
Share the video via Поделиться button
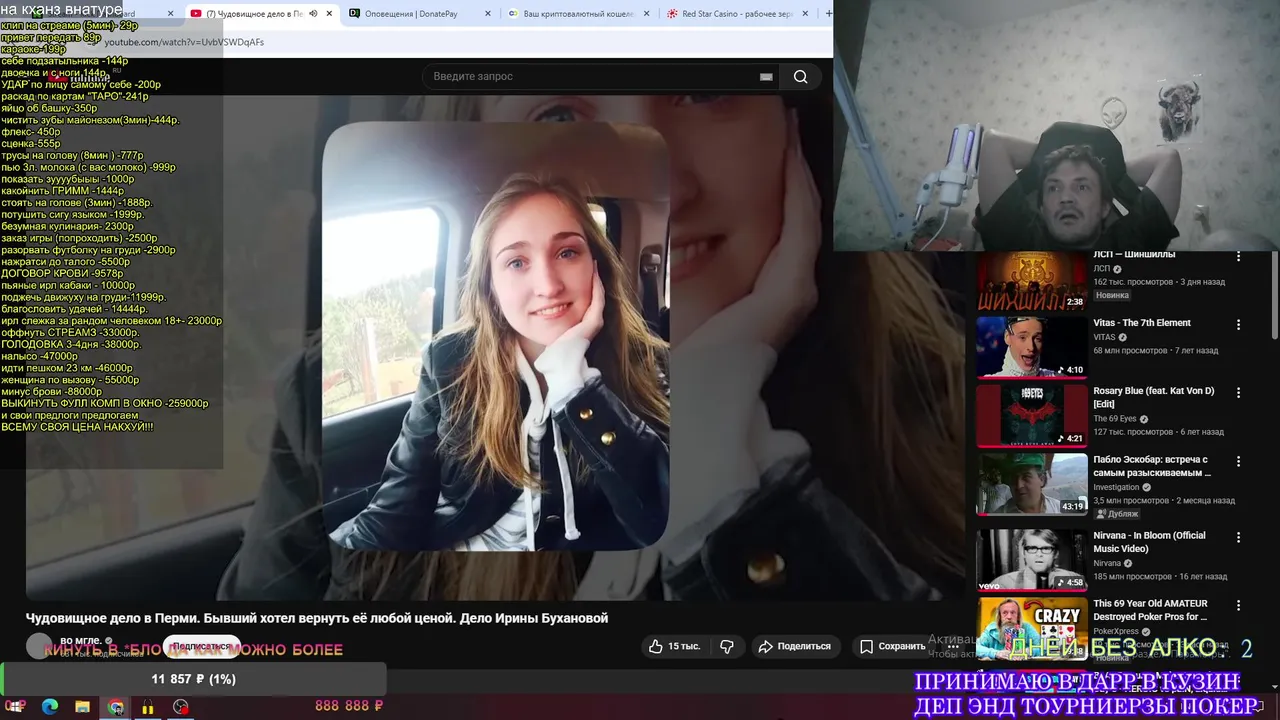[795, 646]
